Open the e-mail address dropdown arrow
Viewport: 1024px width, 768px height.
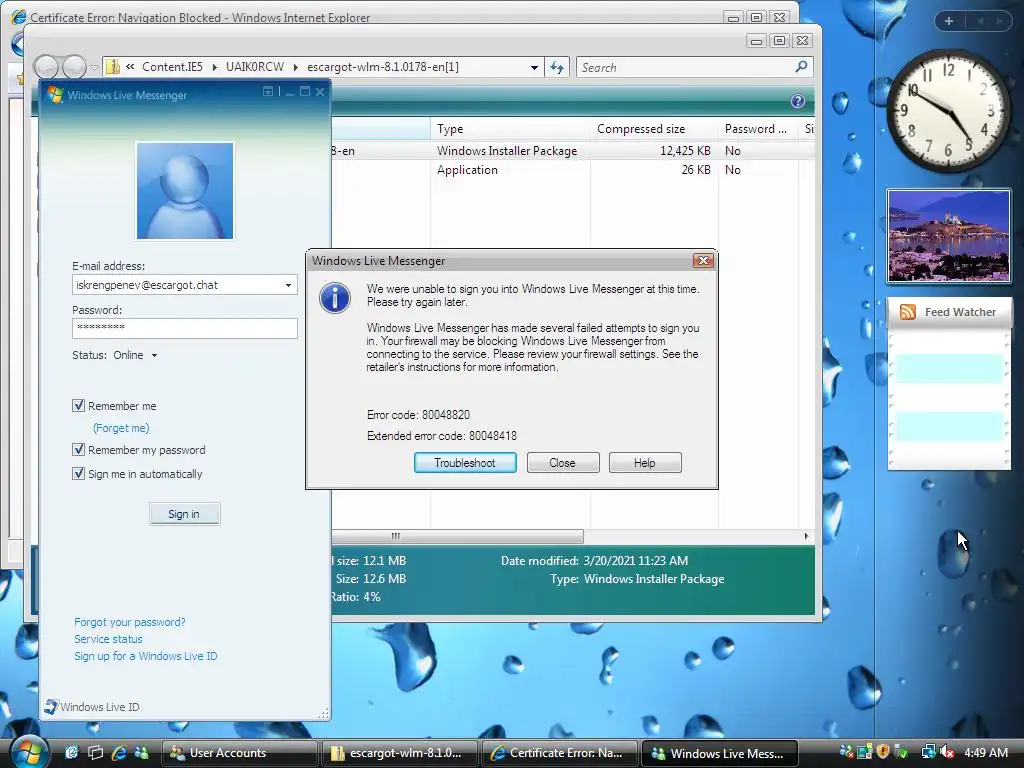[288, 285]
